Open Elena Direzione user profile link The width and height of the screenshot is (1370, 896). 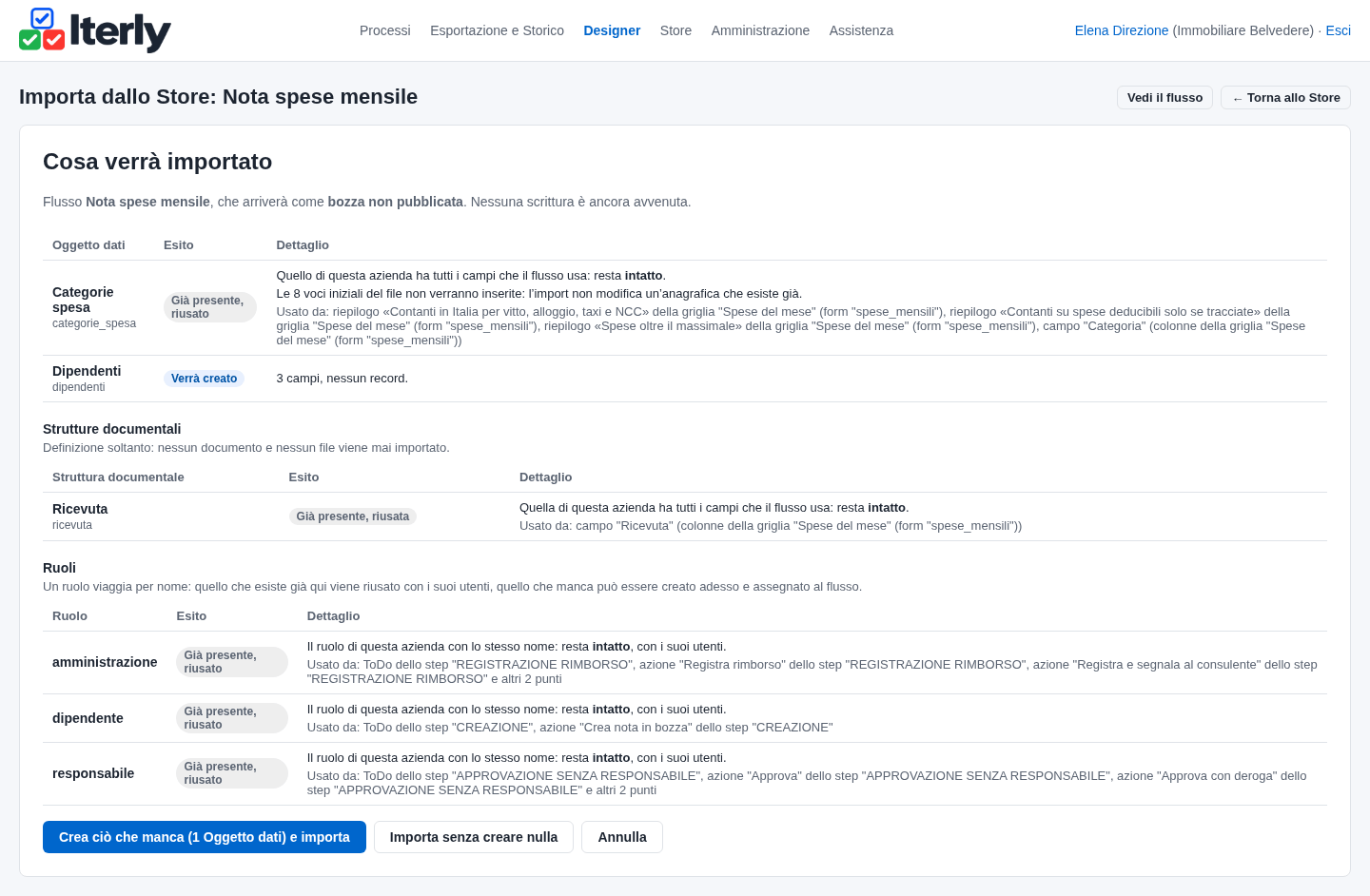coord(1122,30)
